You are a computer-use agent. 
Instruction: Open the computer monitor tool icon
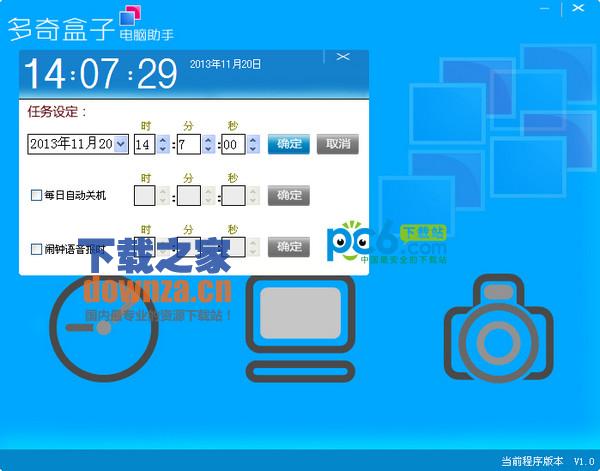[300, 328]
